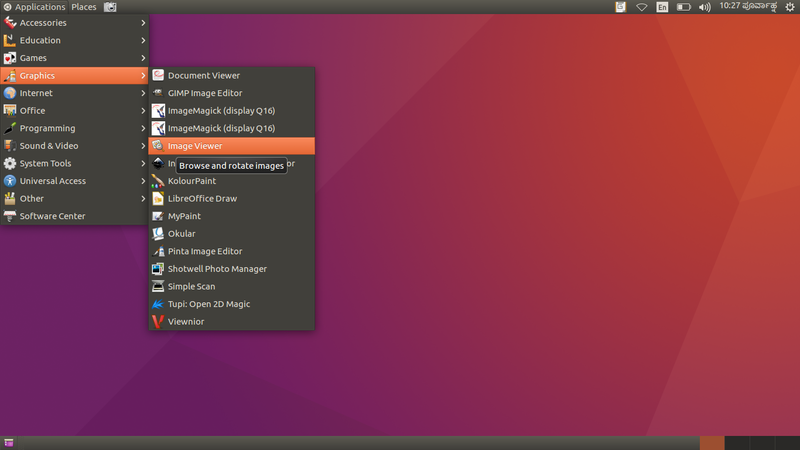
Task: Expand the Education submenu arrow
Action: [x=143, y=40]
